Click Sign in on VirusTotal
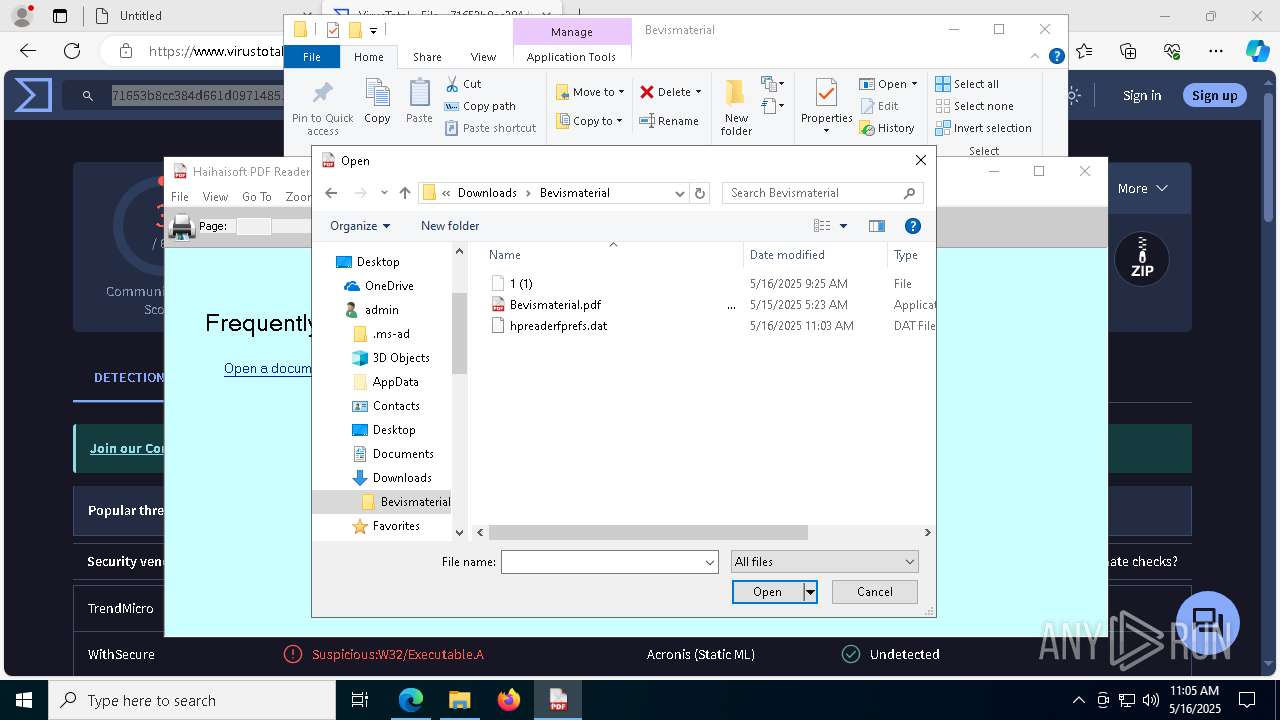 click(x=1142, y=95)
